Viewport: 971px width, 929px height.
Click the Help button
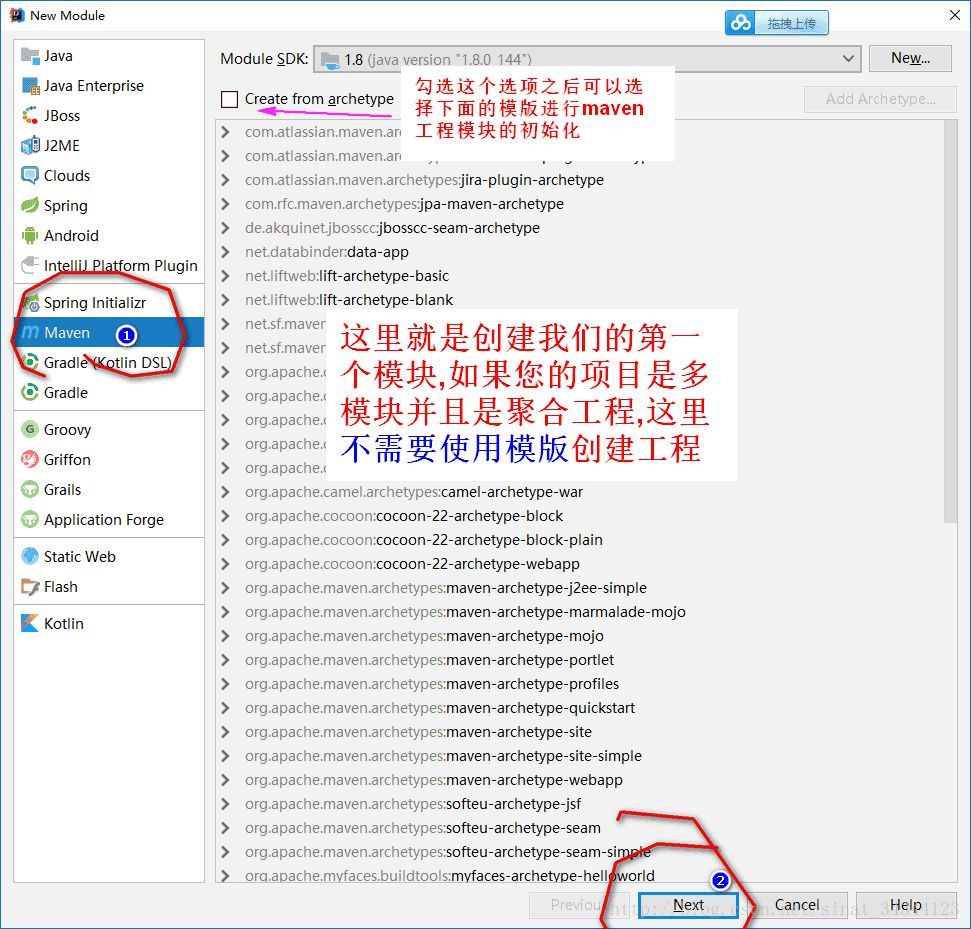coord(905,905)
